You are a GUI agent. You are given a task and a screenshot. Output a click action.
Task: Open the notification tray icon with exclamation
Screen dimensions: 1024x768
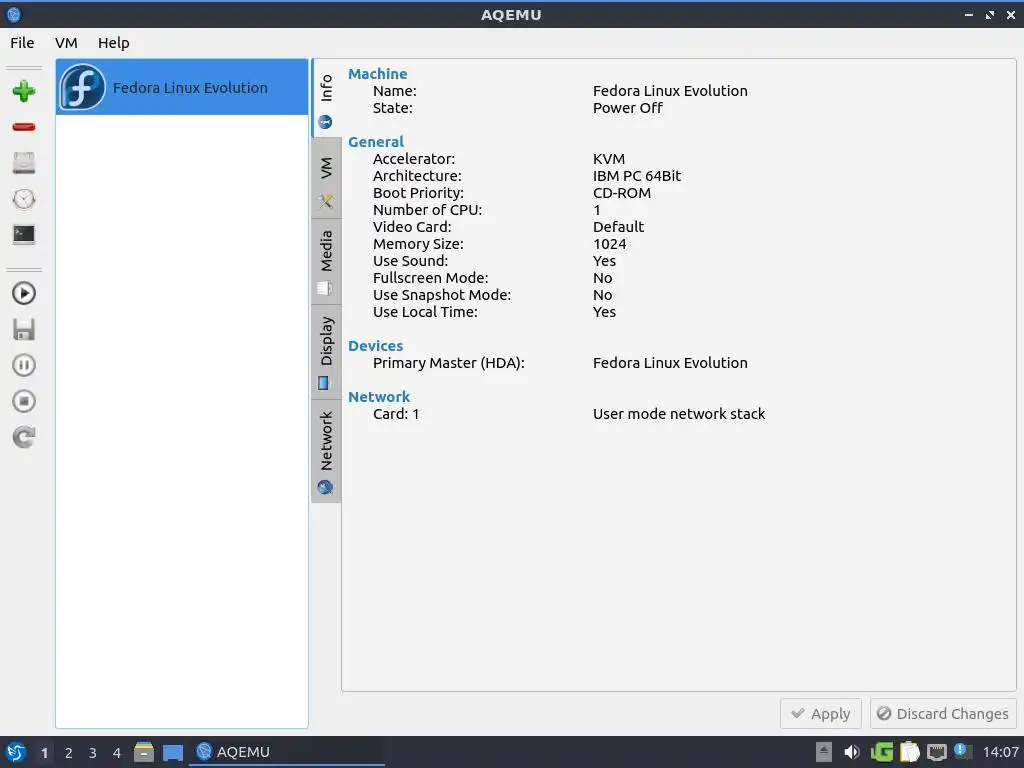963,751
